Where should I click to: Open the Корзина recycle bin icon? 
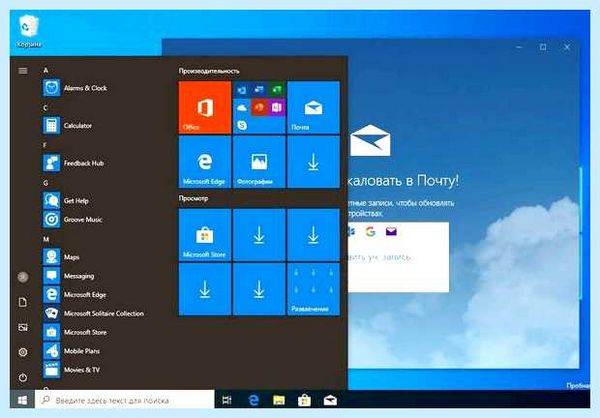29,31
